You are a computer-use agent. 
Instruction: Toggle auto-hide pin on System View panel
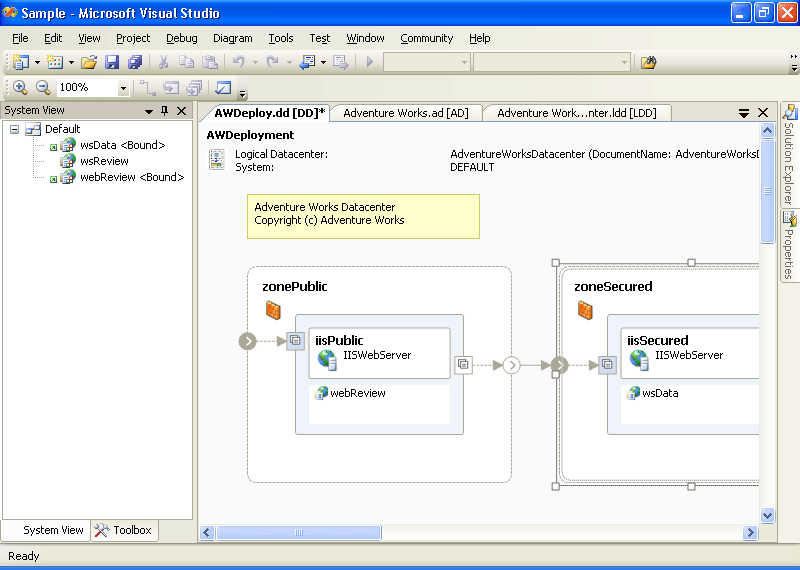165,111
